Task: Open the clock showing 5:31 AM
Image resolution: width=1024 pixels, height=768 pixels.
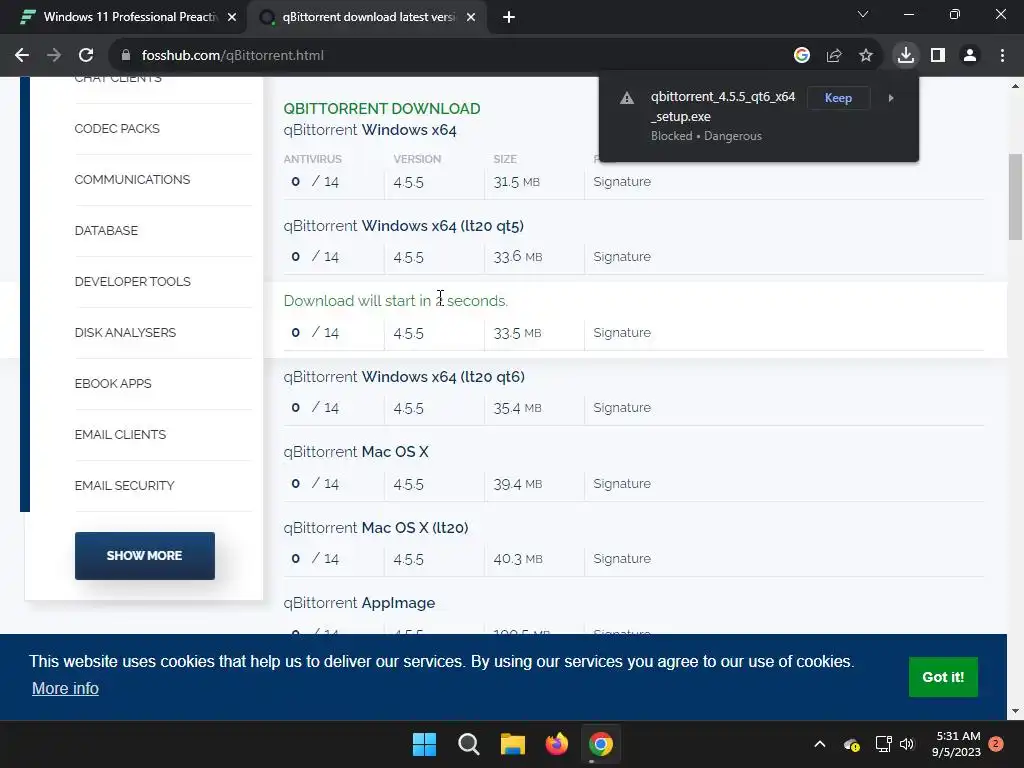Action: (957, 744)
